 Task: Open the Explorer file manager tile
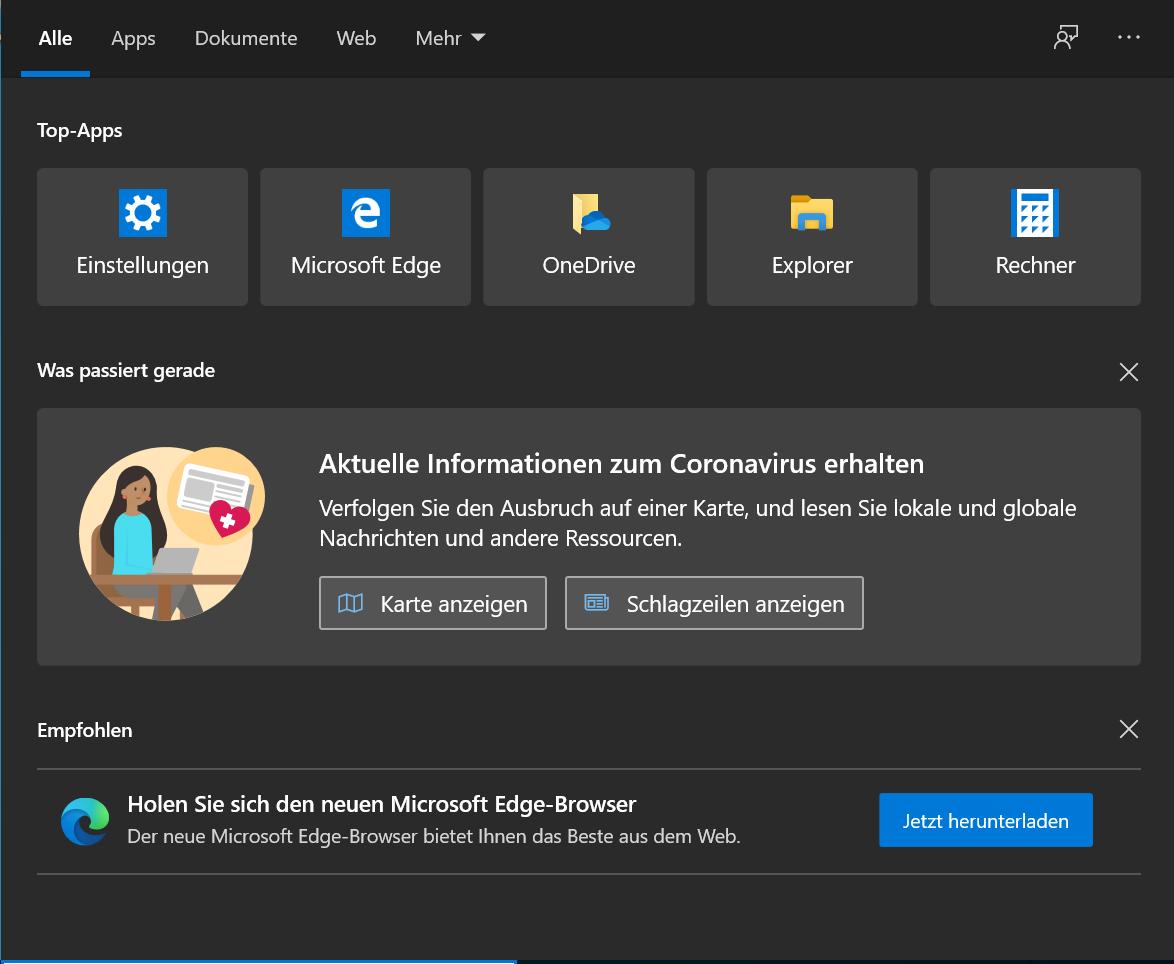(x=812, y=237)
